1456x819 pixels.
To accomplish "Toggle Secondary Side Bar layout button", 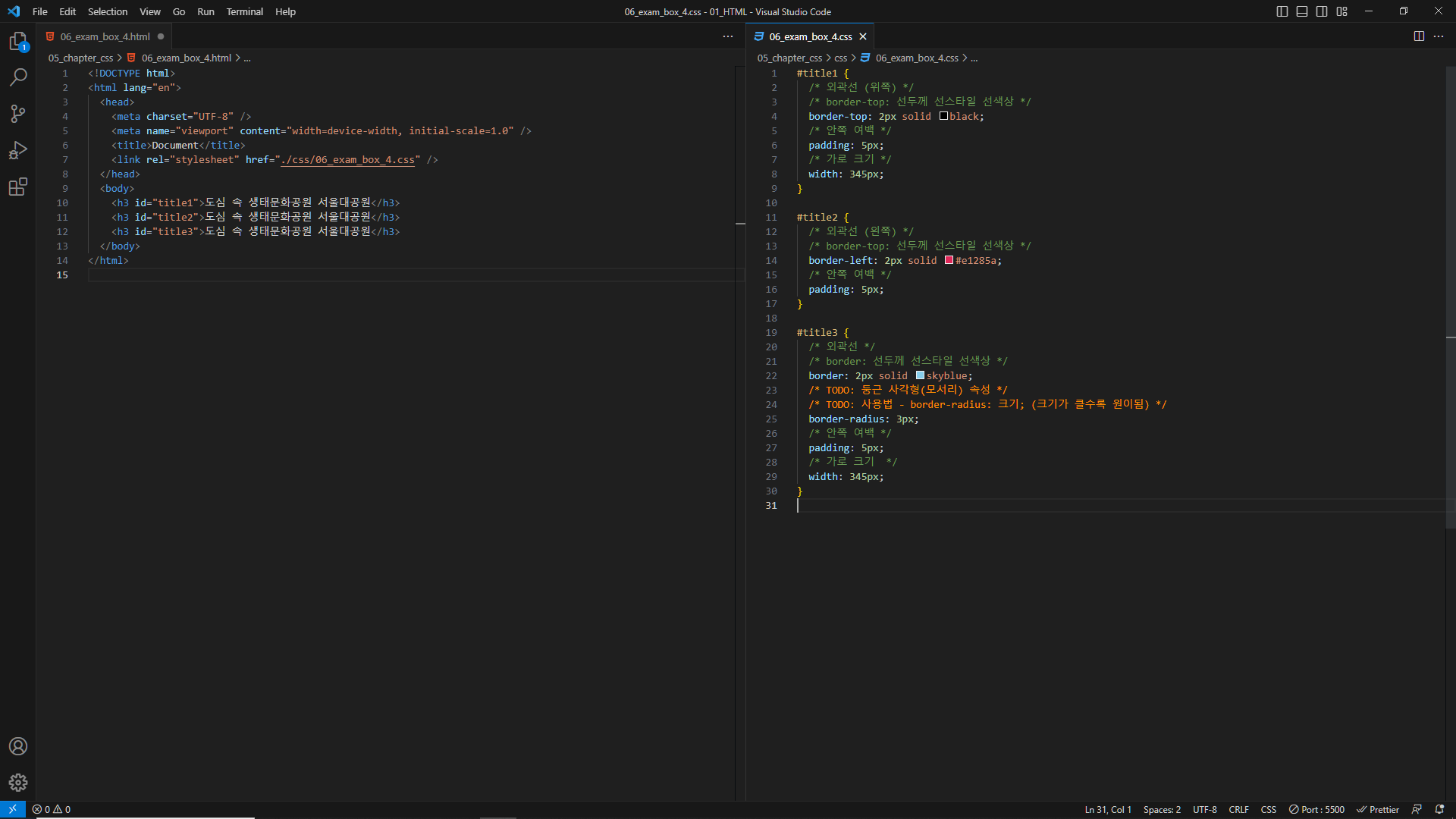I will click(1322, 11).
